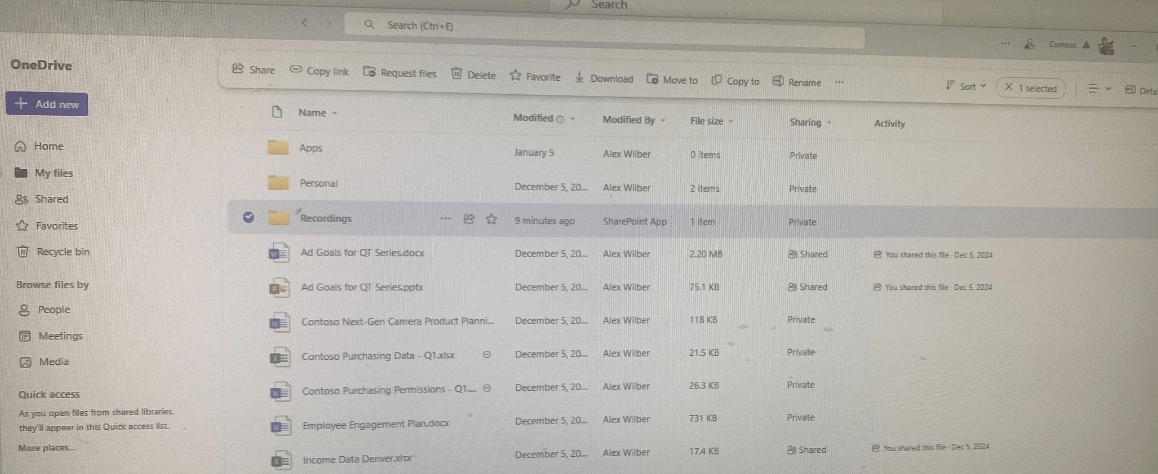Open Ad Goals for QT Series.docx
The height and width of the screenshot is (474, 1158).
click(x=363, y=253)
